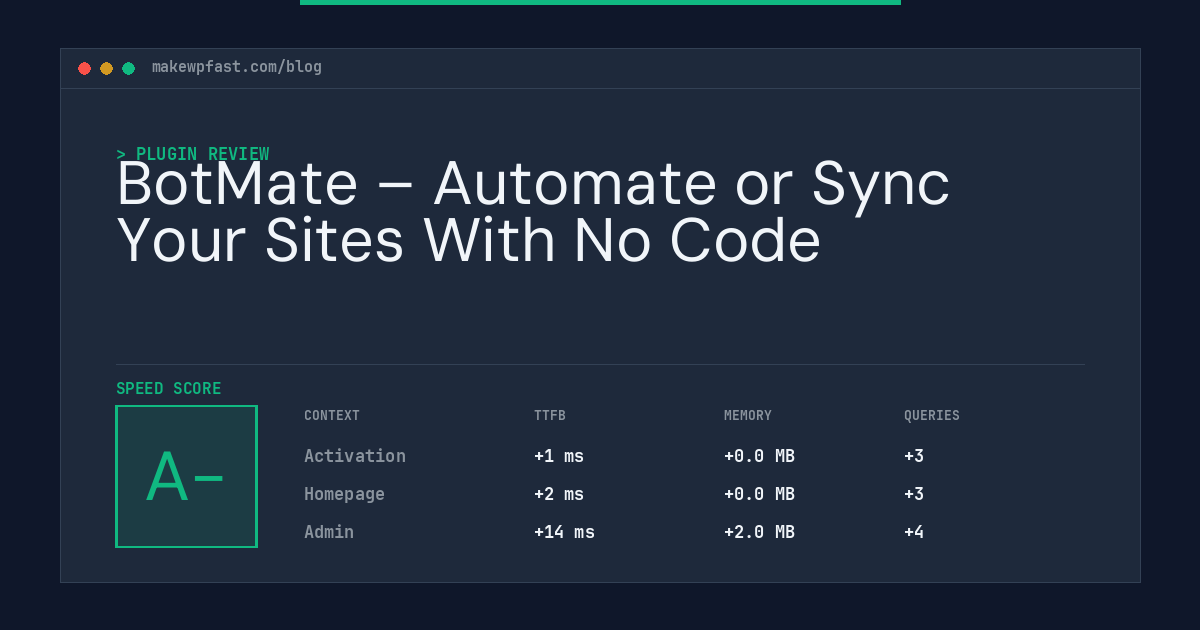Click the +14 ms TTFB value
Viewport: 1200px width, 630px height.
click(x=564, y=532)
